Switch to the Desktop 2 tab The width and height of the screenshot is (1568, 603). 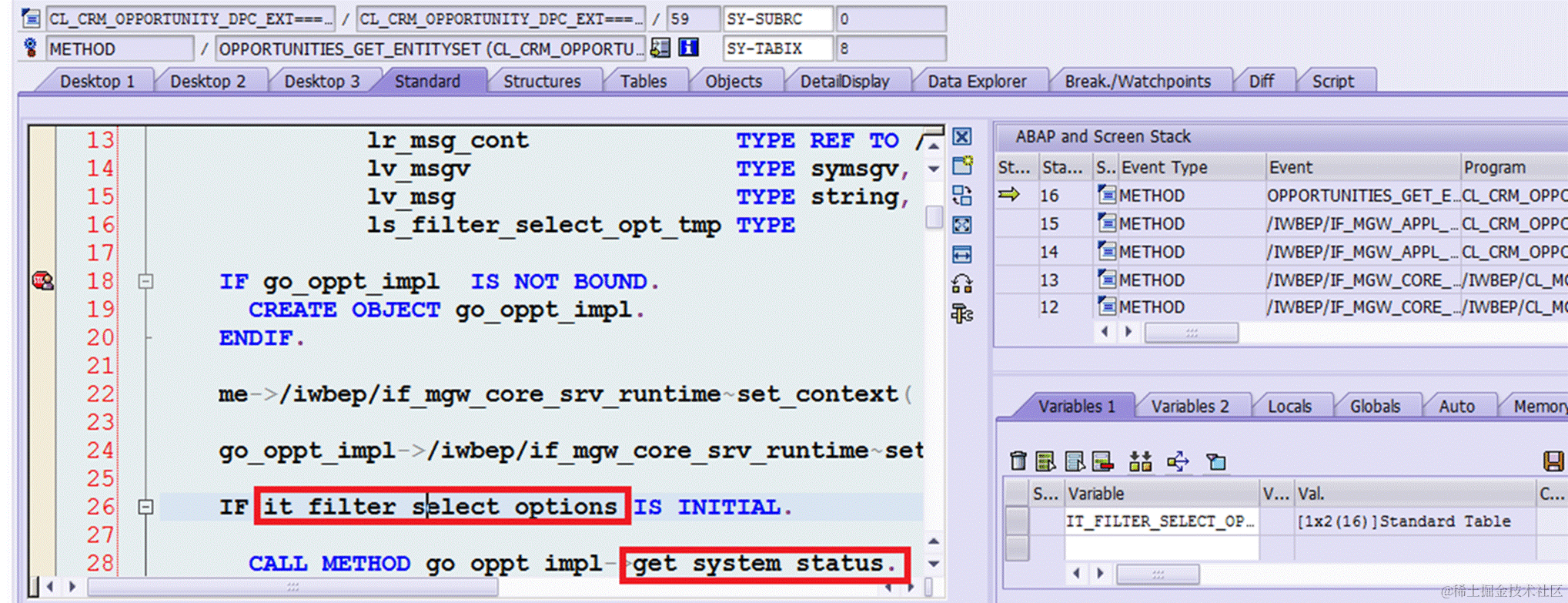pos(208,81)
